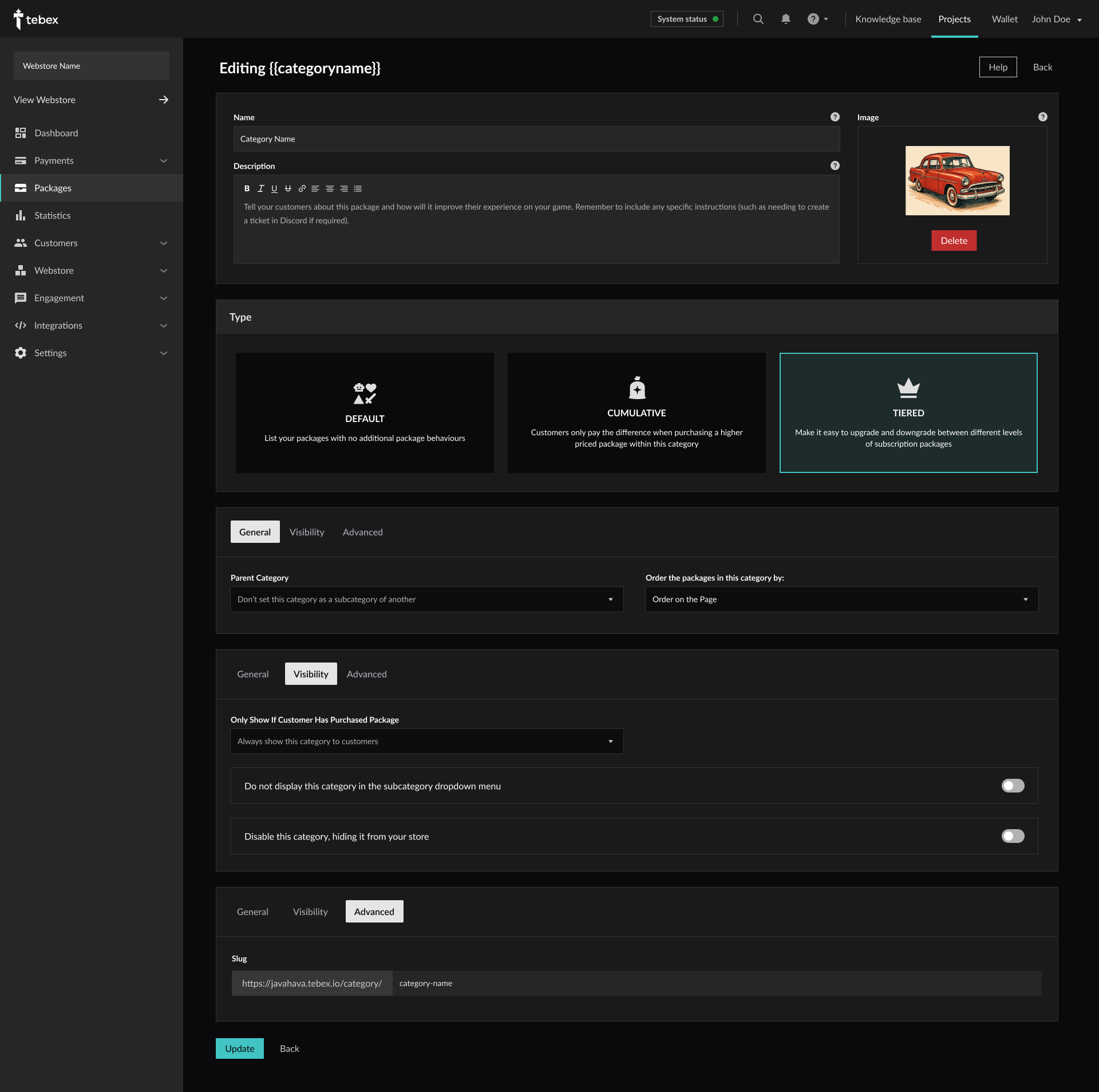Toggle Disable this category switch
The width and height of the screenshot is (1099, 1092).
[x=1013, y=836]
